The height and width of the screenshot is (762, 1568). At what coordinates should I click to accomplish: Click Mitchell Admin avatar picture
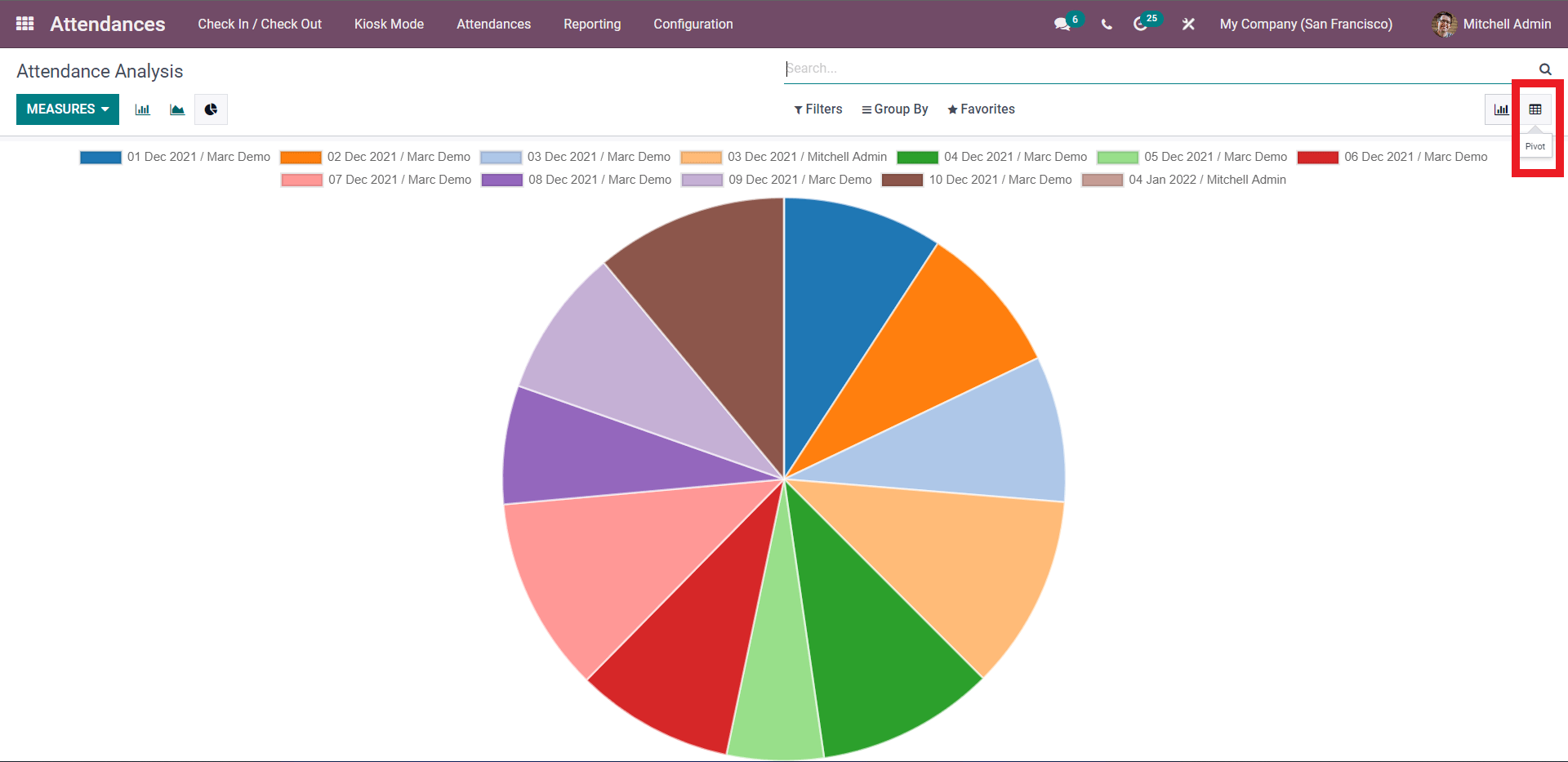[x=1444, y=25]
